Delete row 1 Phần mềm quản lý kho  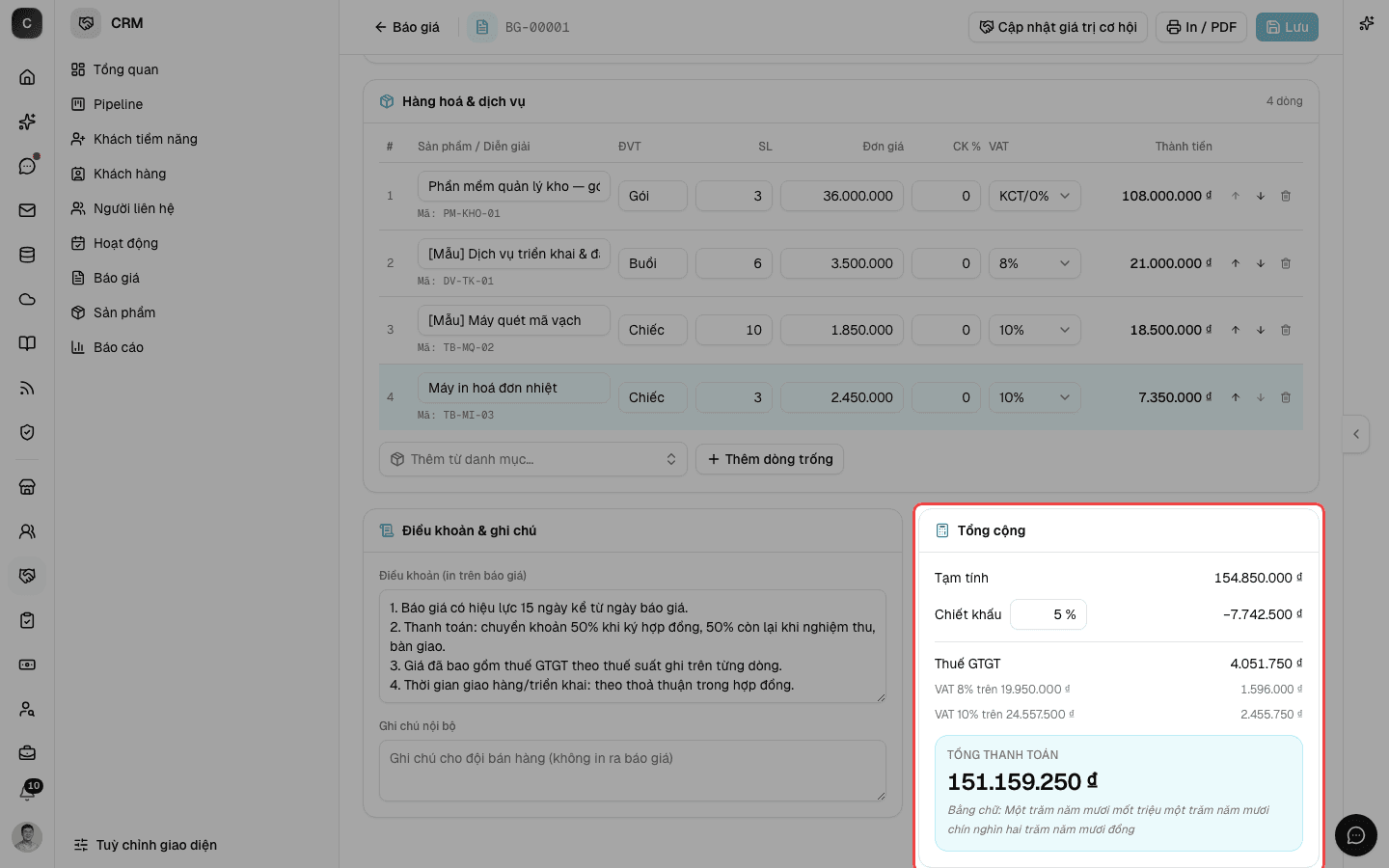pos(1286,196)
